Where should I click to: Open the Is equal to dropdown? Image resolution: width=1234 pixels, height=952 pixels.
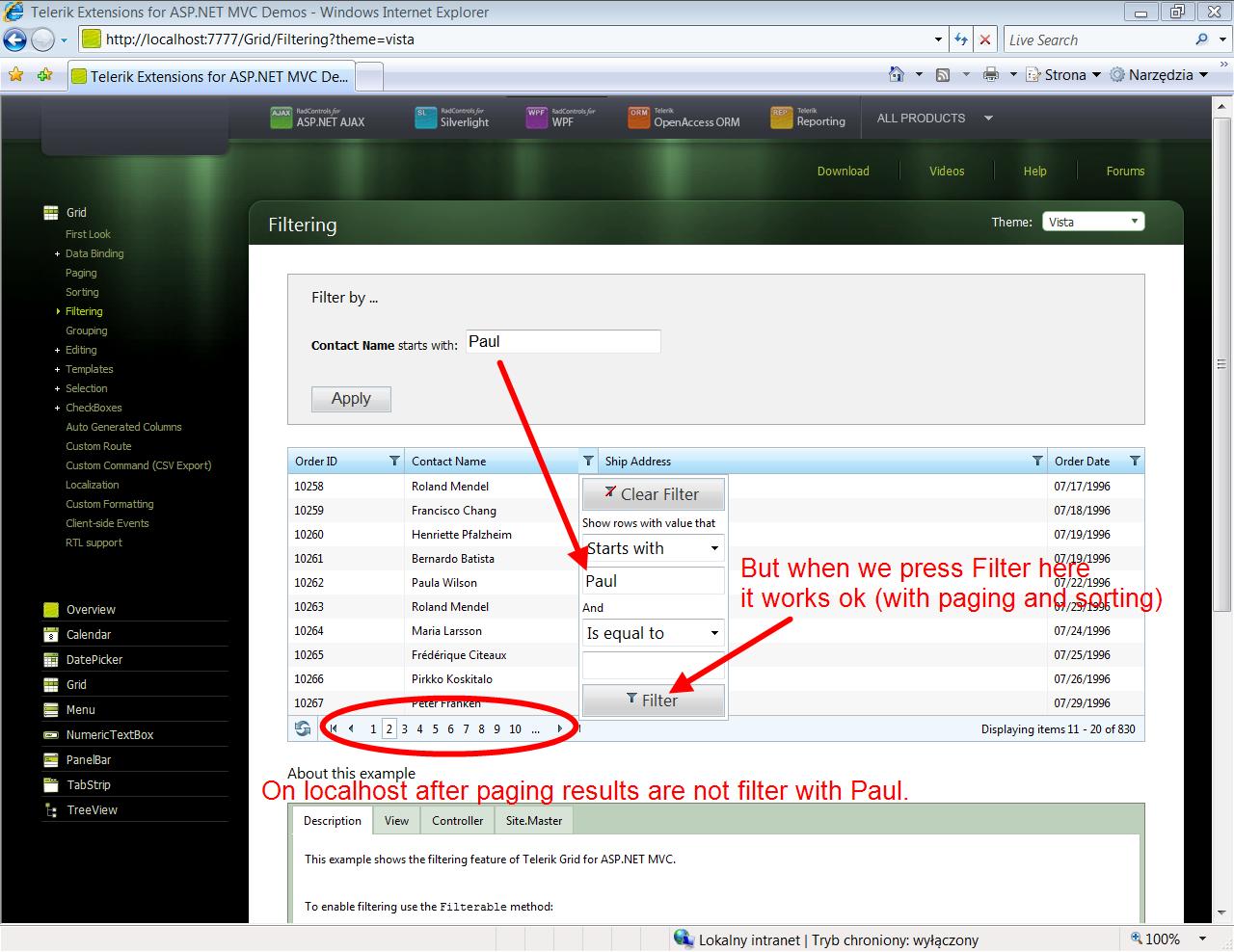pos(653,633)
